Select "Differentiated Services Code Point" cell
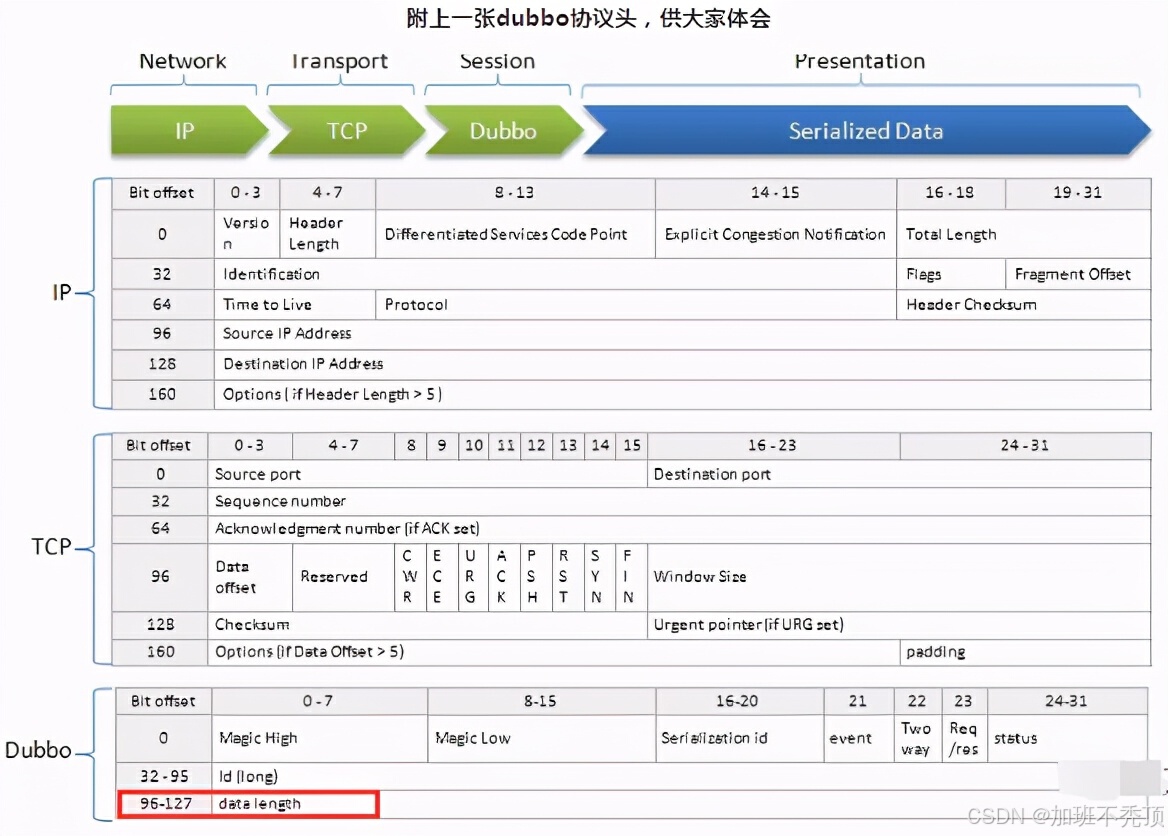1168x836 pixels. [515, 234]
